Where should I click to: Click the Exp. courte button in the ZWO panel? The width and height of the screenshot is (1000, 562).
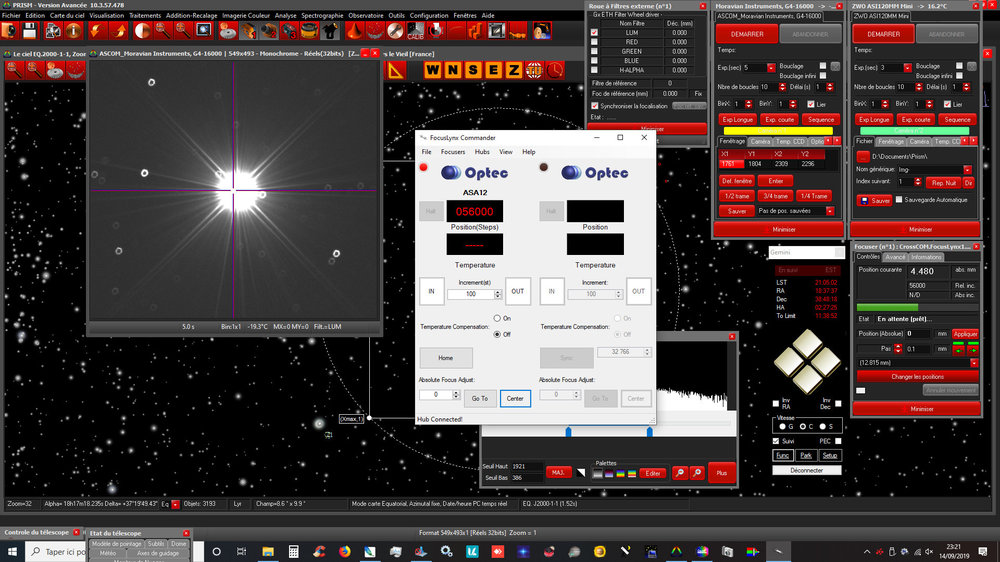coord(916,119)
